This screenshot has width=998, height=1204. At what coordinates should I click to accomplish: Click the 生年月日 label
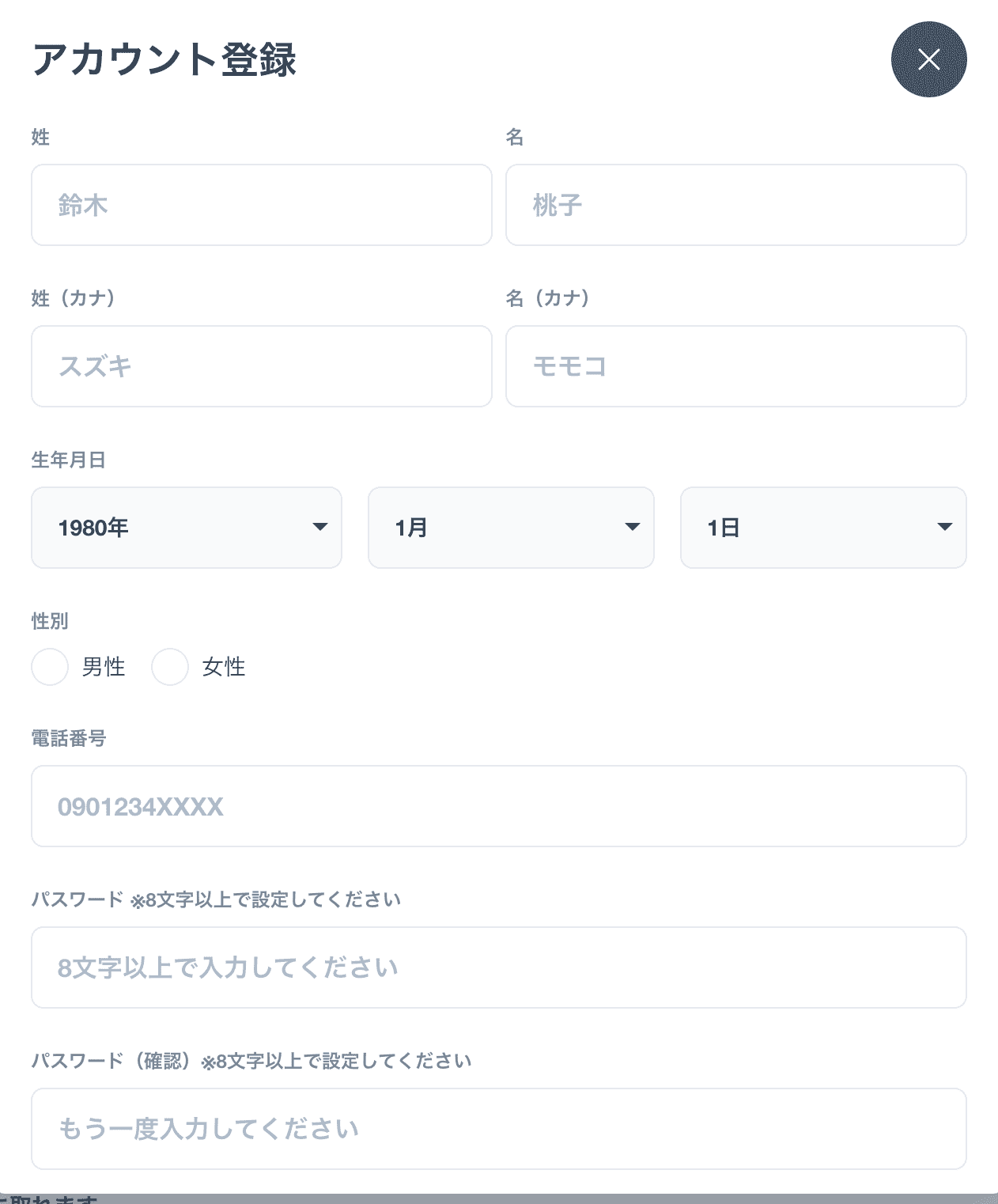(x=69, y=460)
